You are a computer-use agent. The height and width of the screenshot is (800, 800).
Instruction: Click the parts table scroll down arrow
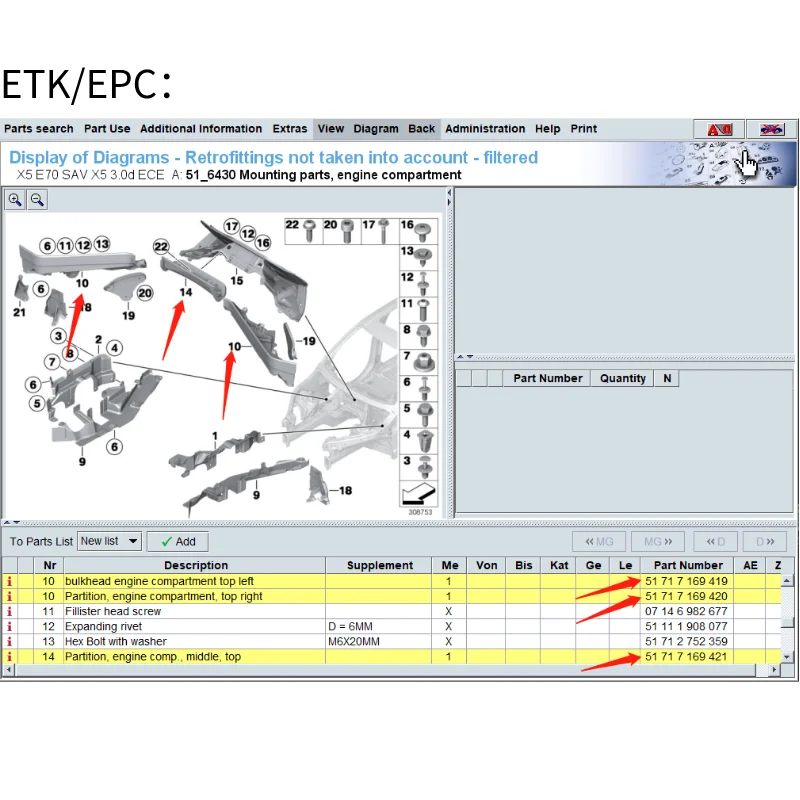tap(787, 657)
